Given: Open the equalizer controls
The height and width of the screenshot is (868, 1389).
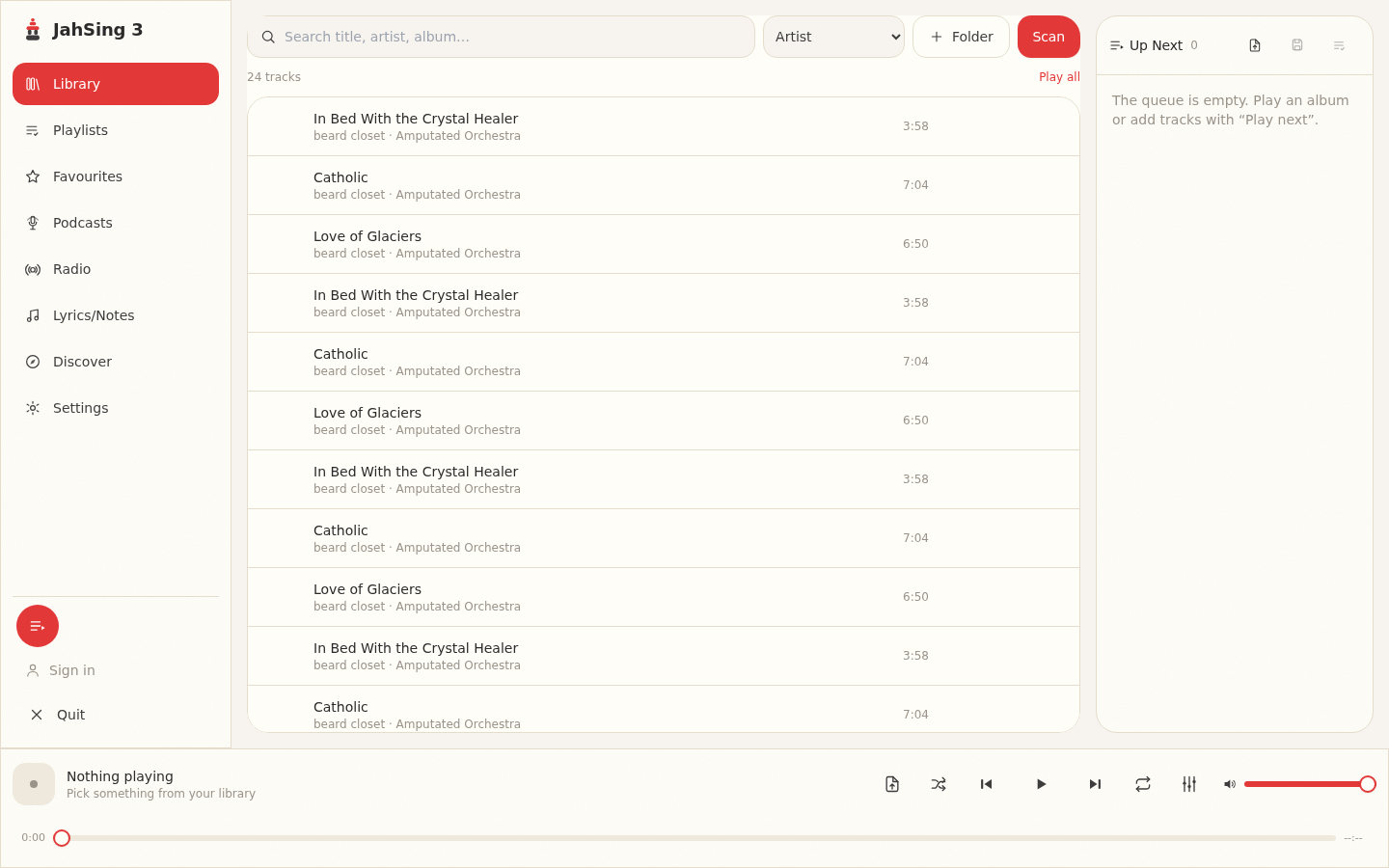Looking at the screenshot, I should point(1189,784).
